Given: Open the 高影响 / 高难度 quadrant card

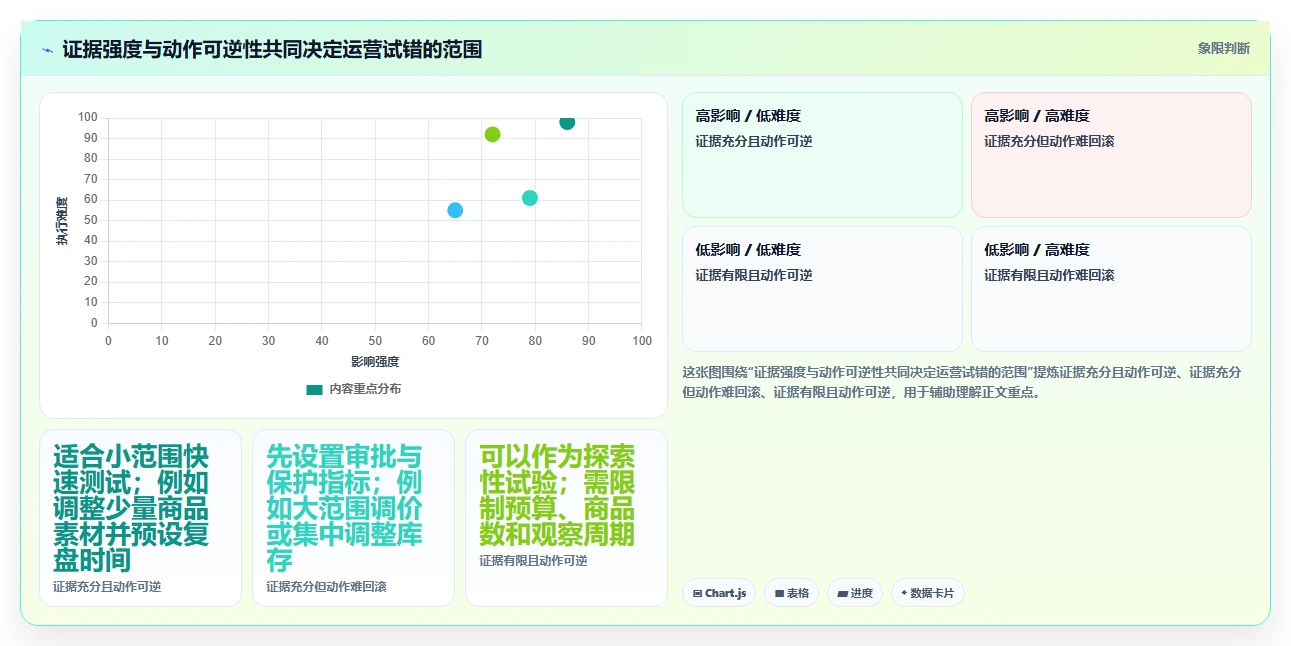Looking at the screenshot, I should tap(1111, 155).
